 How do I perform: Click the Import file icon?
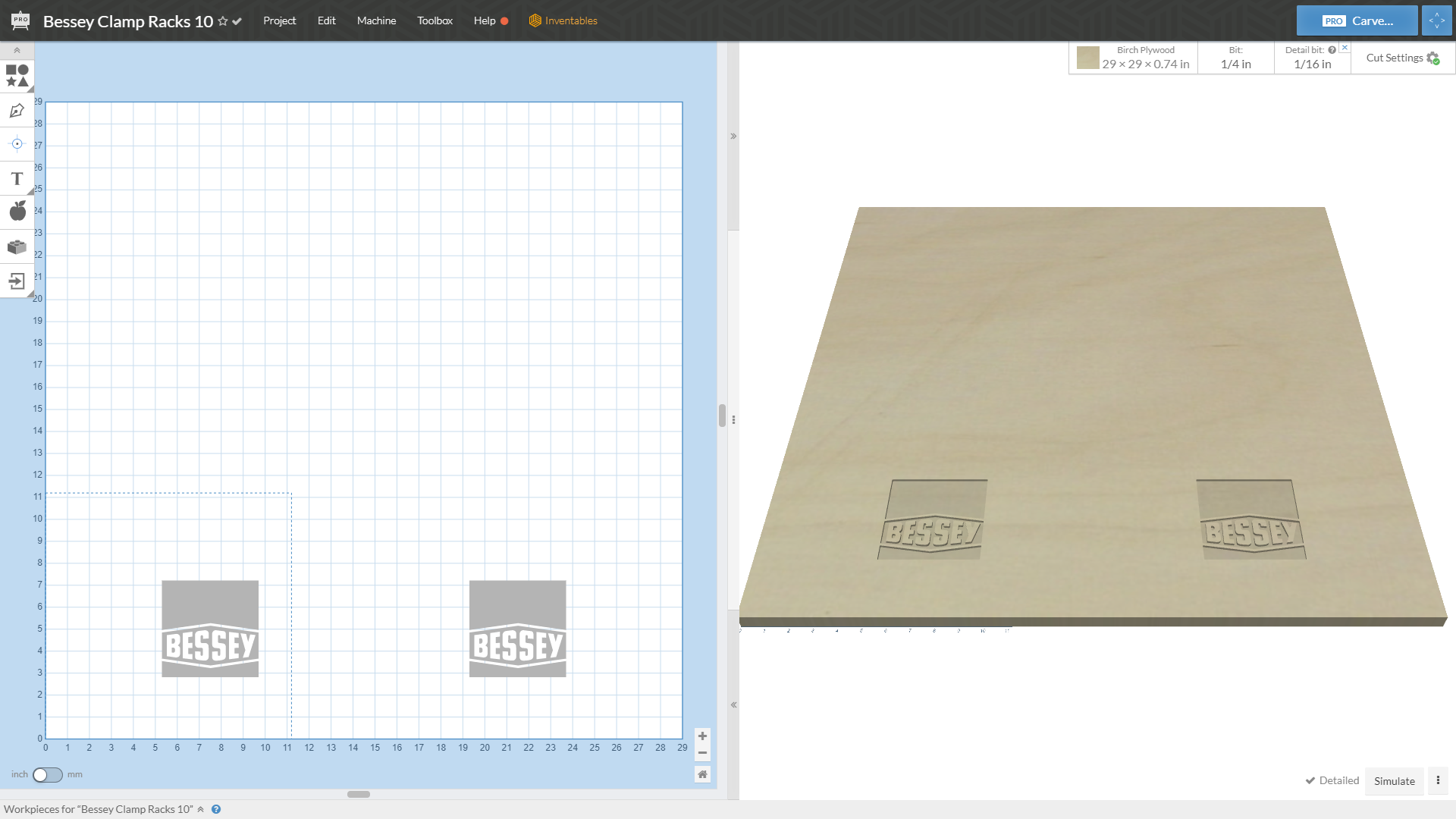click(x=17, y=282)
